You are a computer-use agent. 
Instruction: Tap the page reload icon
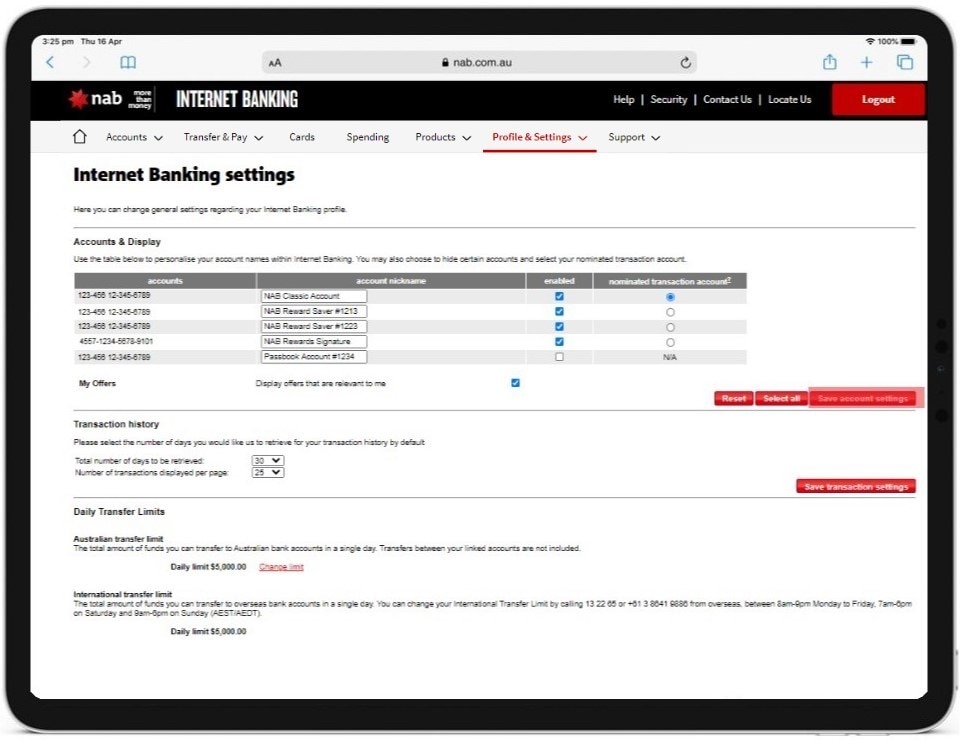tap(685, 62)
